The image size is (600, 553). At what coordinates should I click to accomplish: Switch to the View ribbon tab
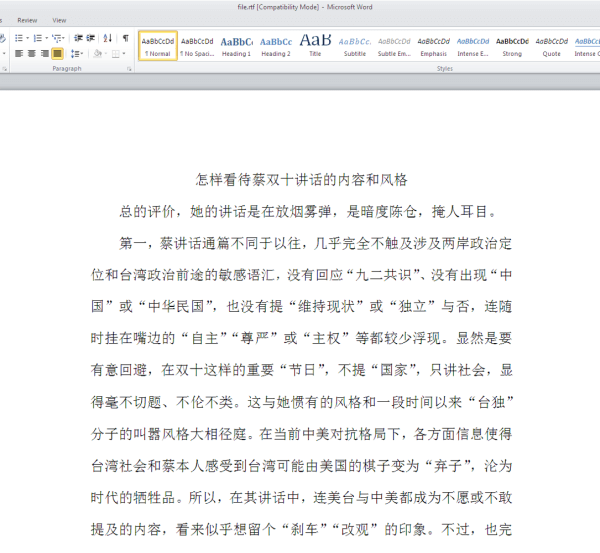click(x=59, y=20)
